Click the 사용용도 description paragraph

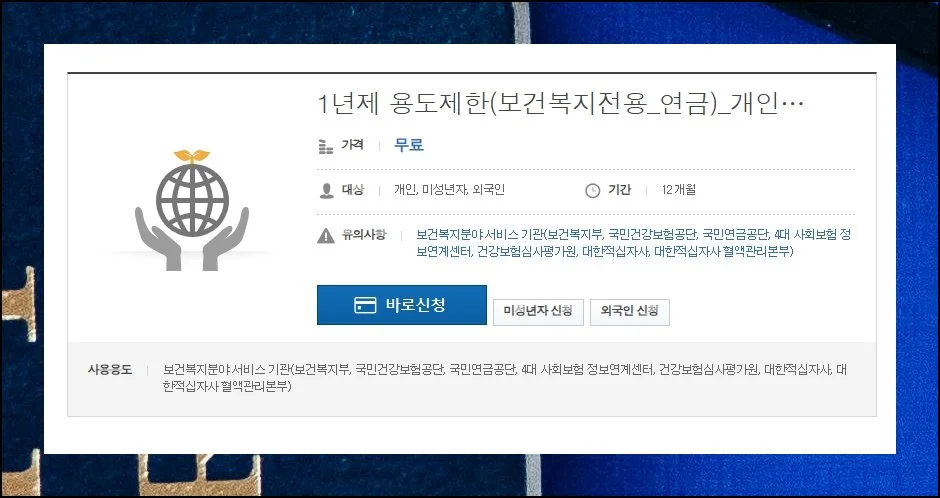(505, 378)
